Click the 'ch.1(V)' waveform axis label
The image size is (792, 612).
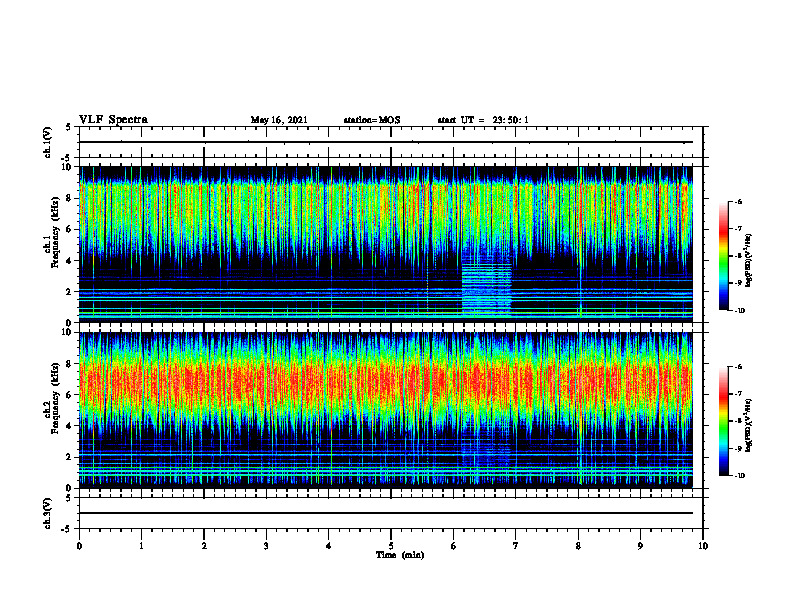[47, 142]
